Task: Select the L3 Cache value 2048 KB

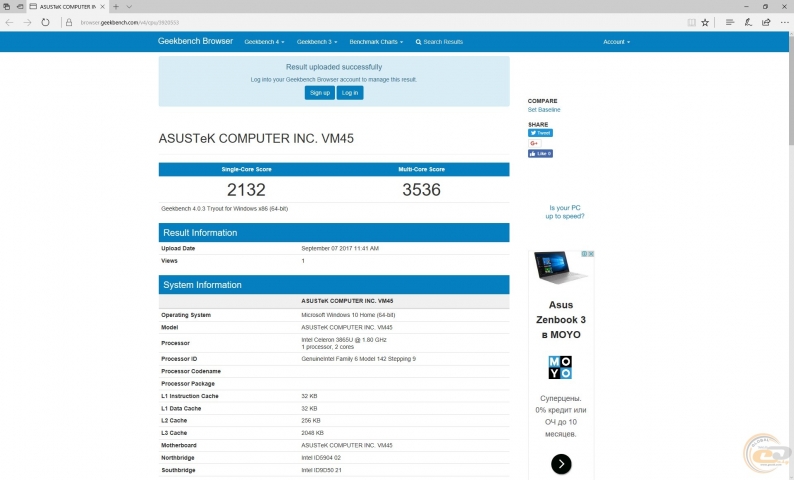Action: click(312, 433)
